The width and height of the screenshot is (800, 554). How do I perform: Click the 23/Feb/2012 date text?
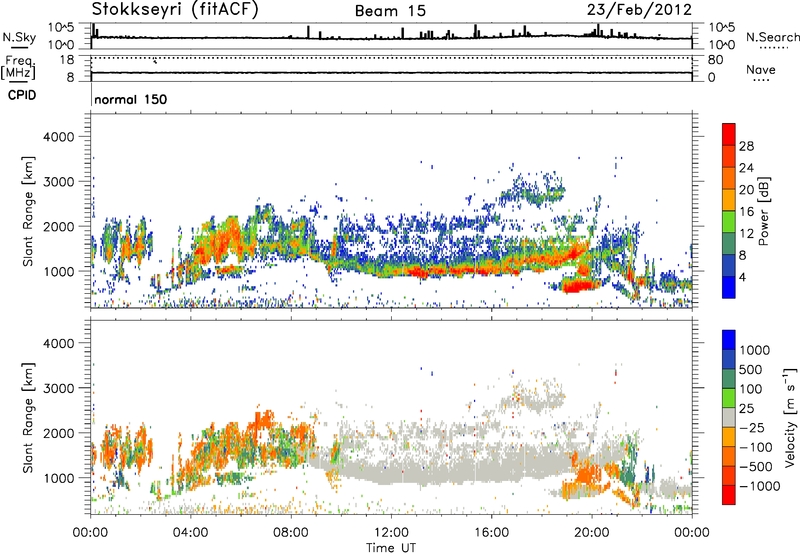[x=639, y=9]
